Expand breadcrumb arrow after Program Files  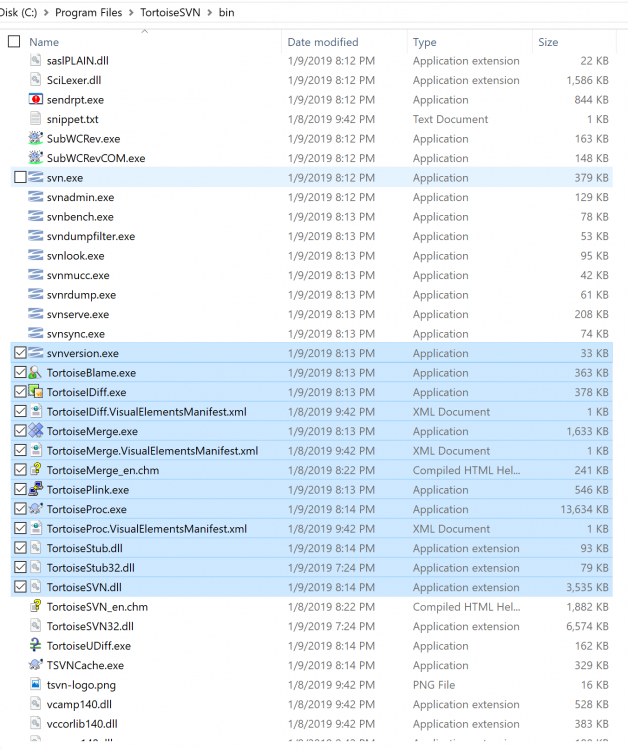tap(131, 13)
